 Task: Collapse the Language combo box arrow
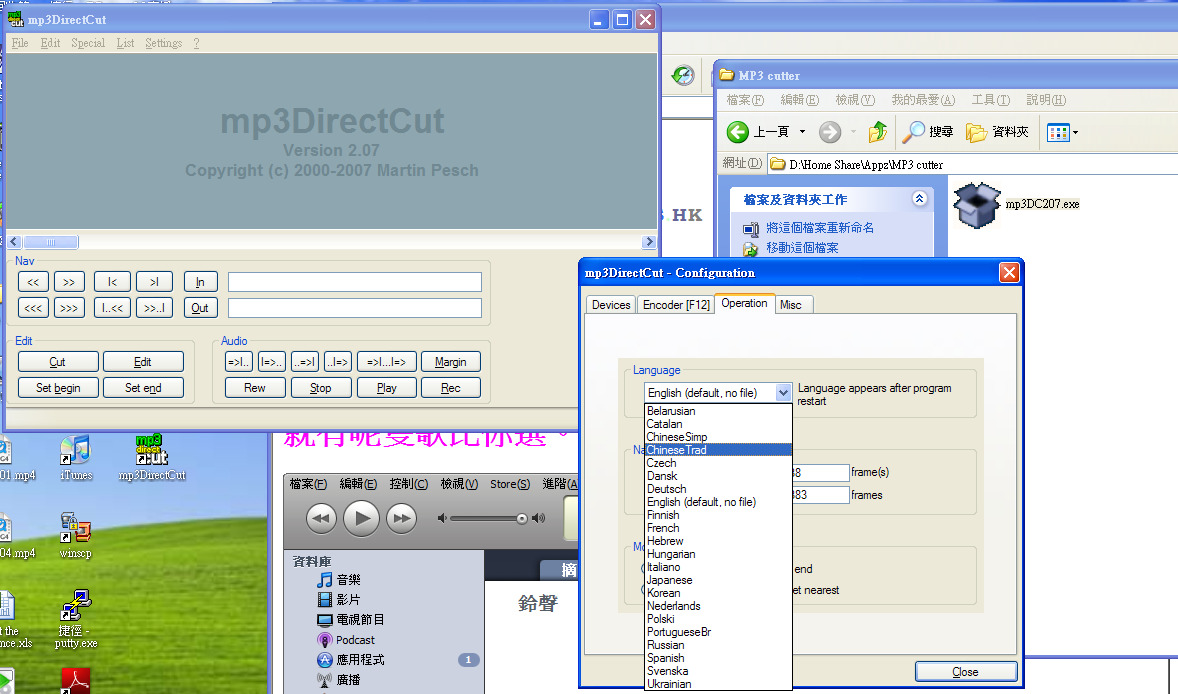click(783, 393)
